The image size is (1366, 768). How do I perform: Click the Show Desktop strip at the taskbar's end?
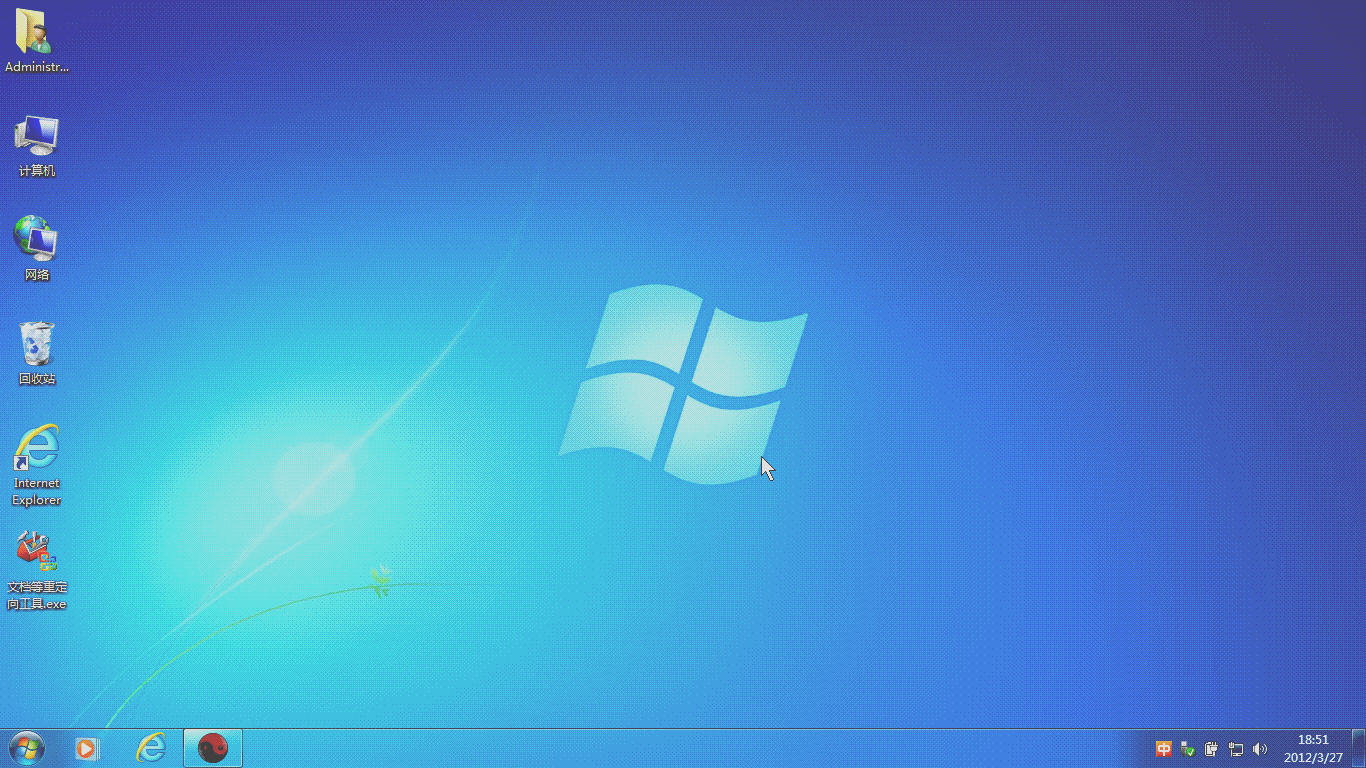coord(1358,748)
